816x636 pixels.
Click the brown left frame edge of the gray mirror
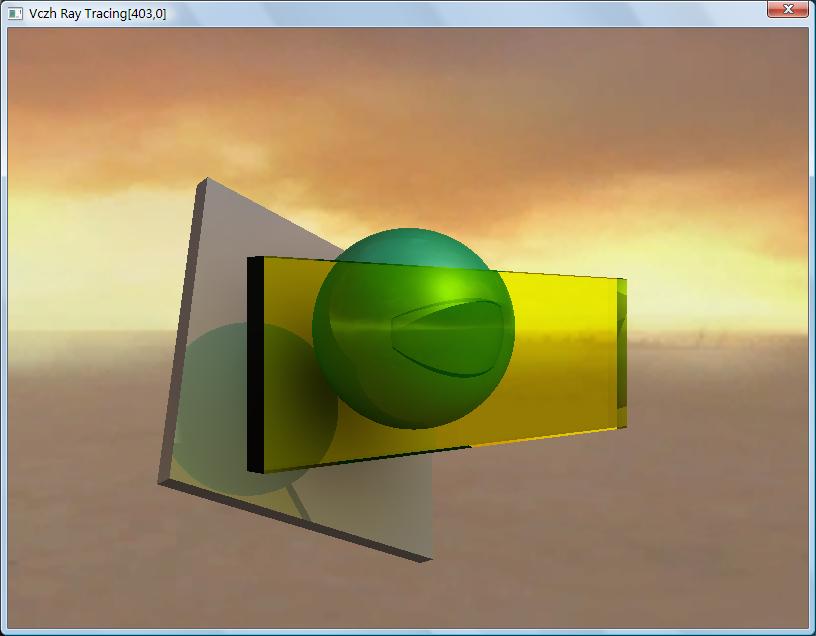tap(182, 332)
